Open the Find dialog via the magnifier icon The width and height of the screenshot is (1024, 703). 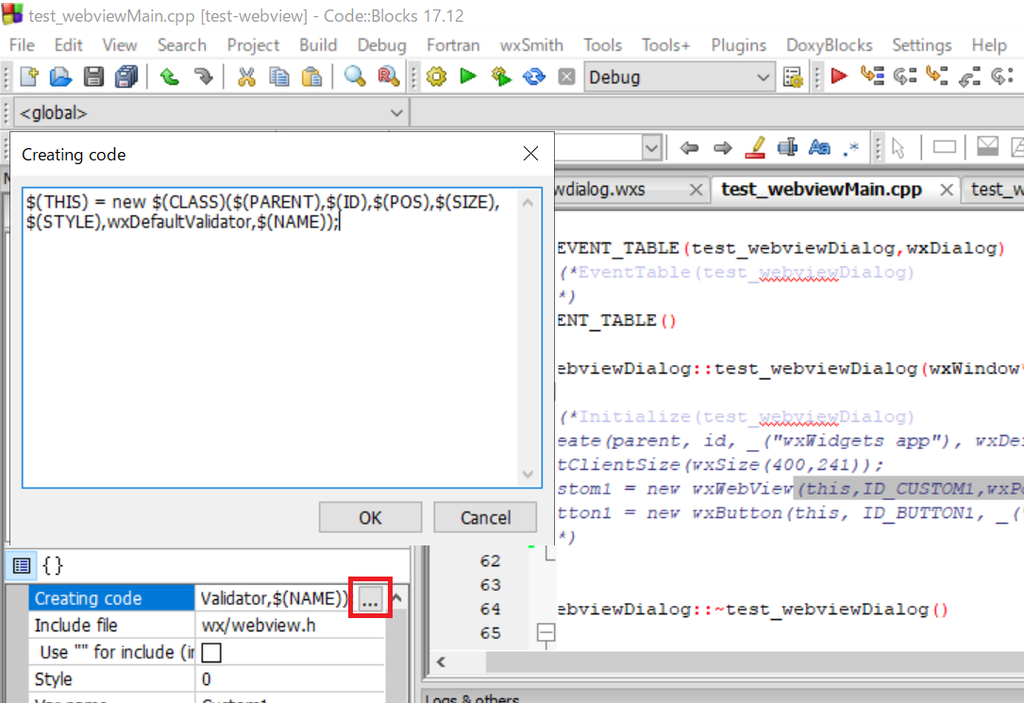(352, 76)
